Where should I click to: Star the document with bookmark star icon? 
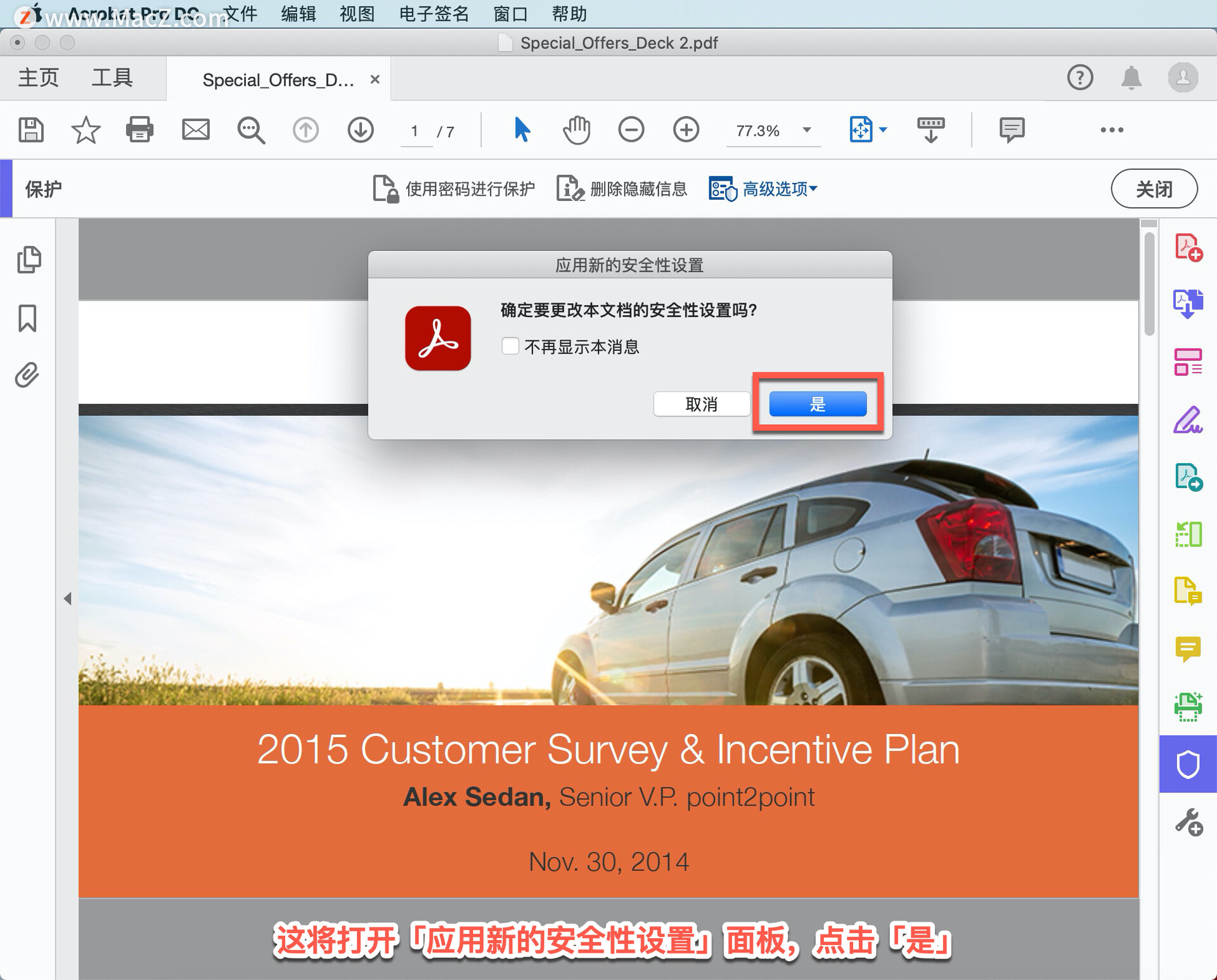coord(86,130)
